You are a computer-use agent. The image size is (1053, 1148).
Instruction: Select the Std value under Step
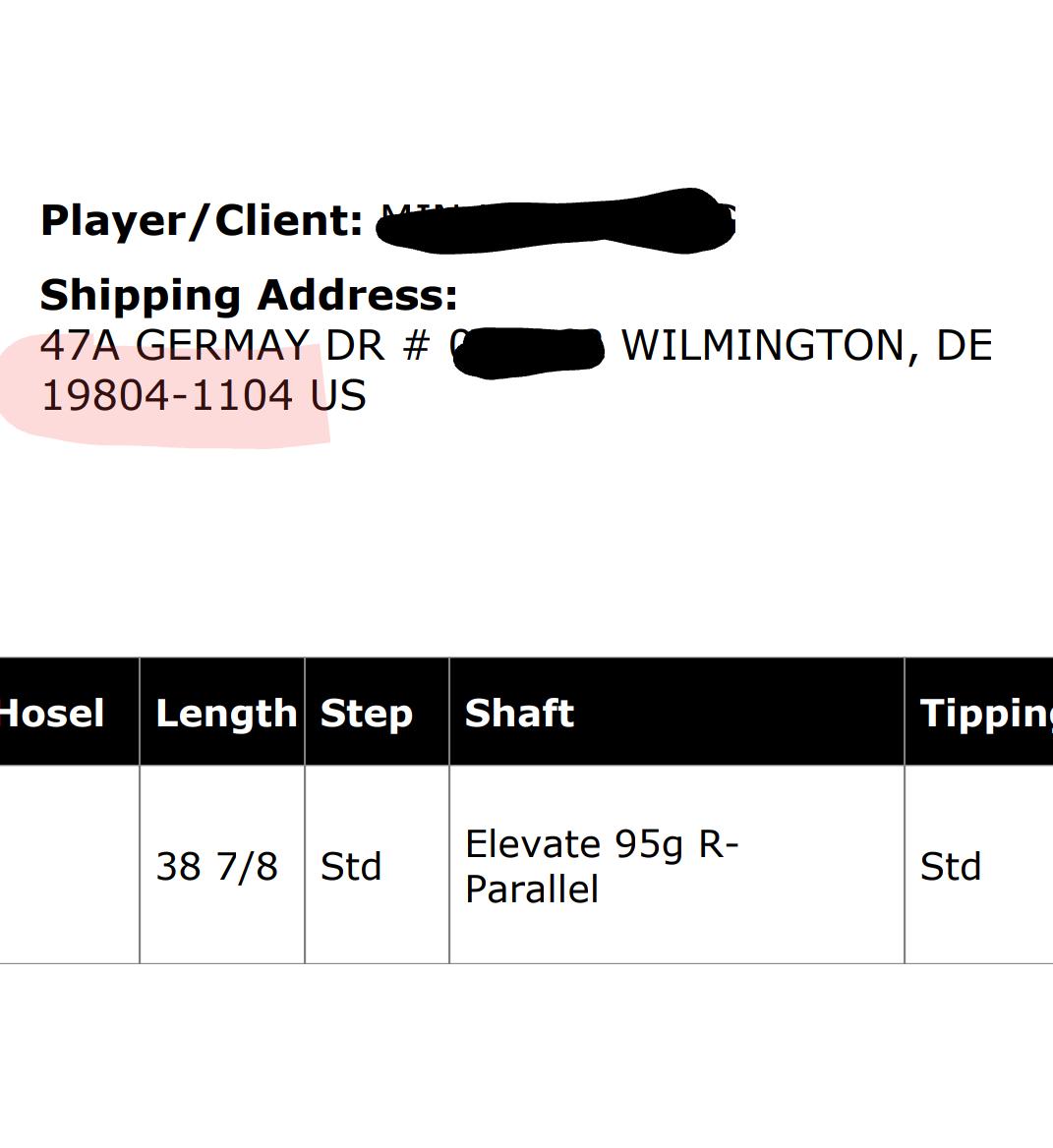(350, 867)
